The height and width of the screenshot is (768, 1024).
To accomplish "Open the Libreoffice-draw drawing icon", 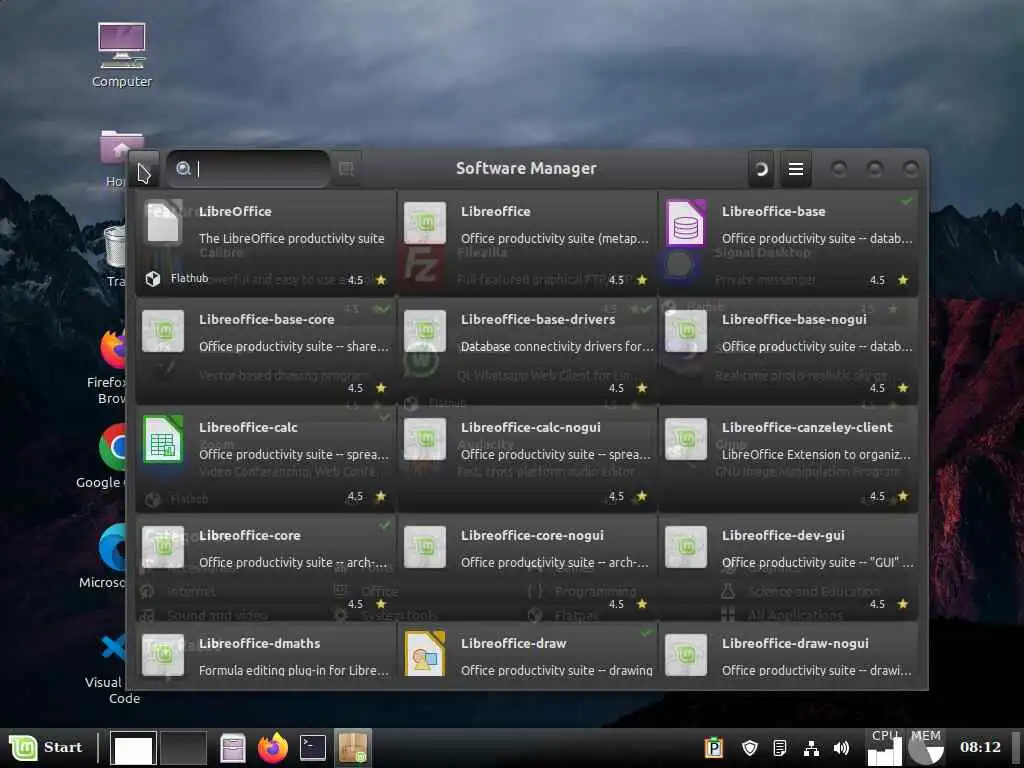I will click(x=424, y=654).
